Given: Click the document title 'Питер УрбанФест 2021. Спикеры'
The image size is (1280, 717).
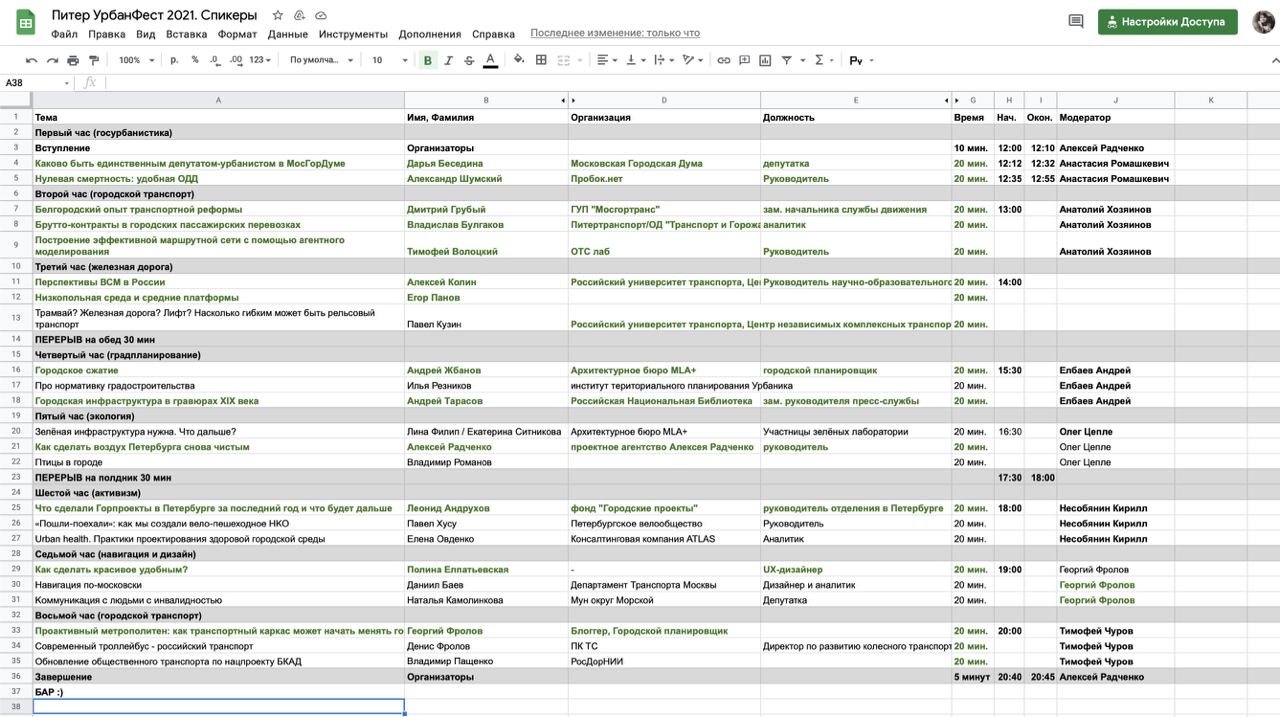Looking at the screenshot, I should tap(154, 15).
